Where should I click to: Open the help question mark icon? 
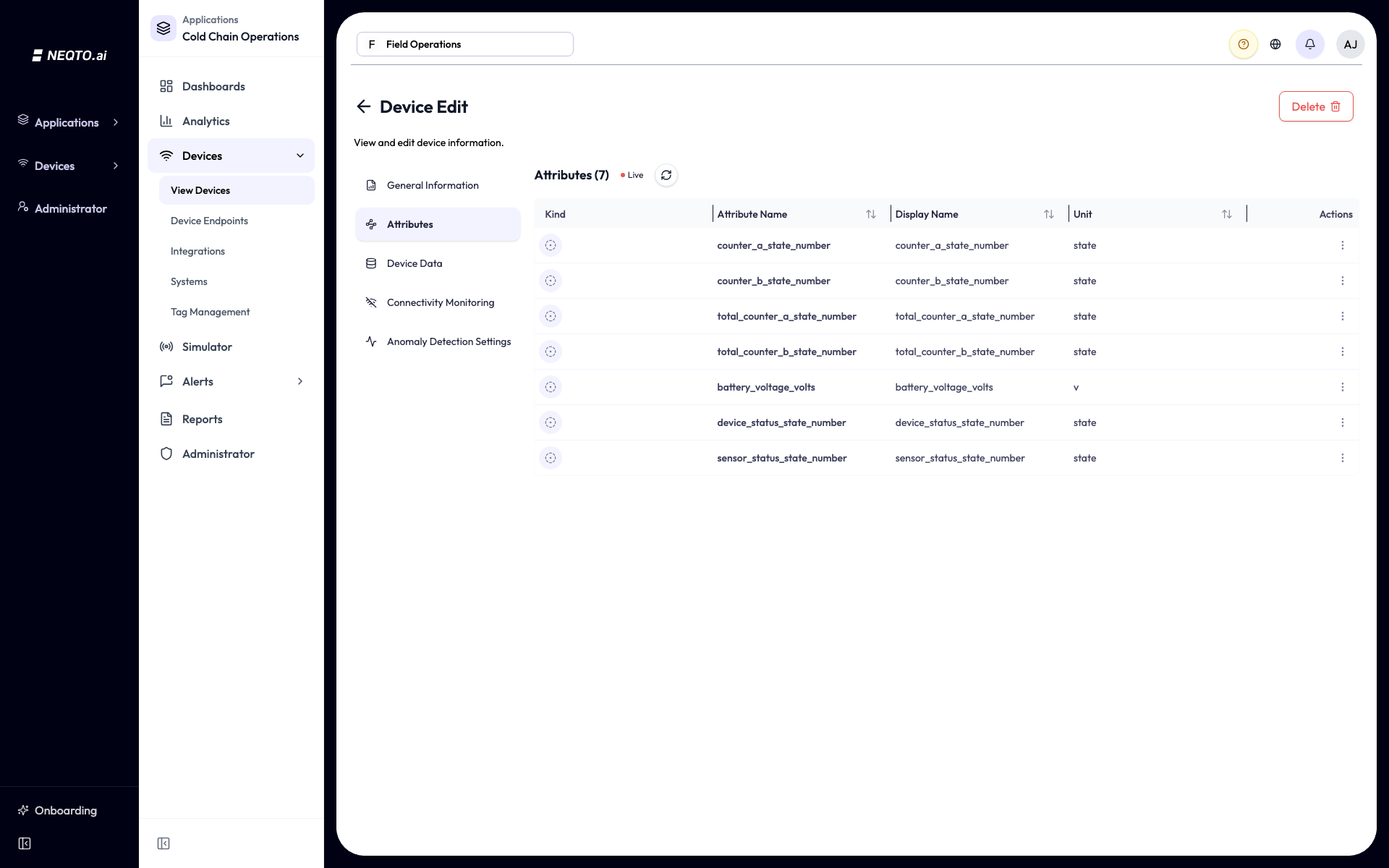click(x=1244, y=44)
